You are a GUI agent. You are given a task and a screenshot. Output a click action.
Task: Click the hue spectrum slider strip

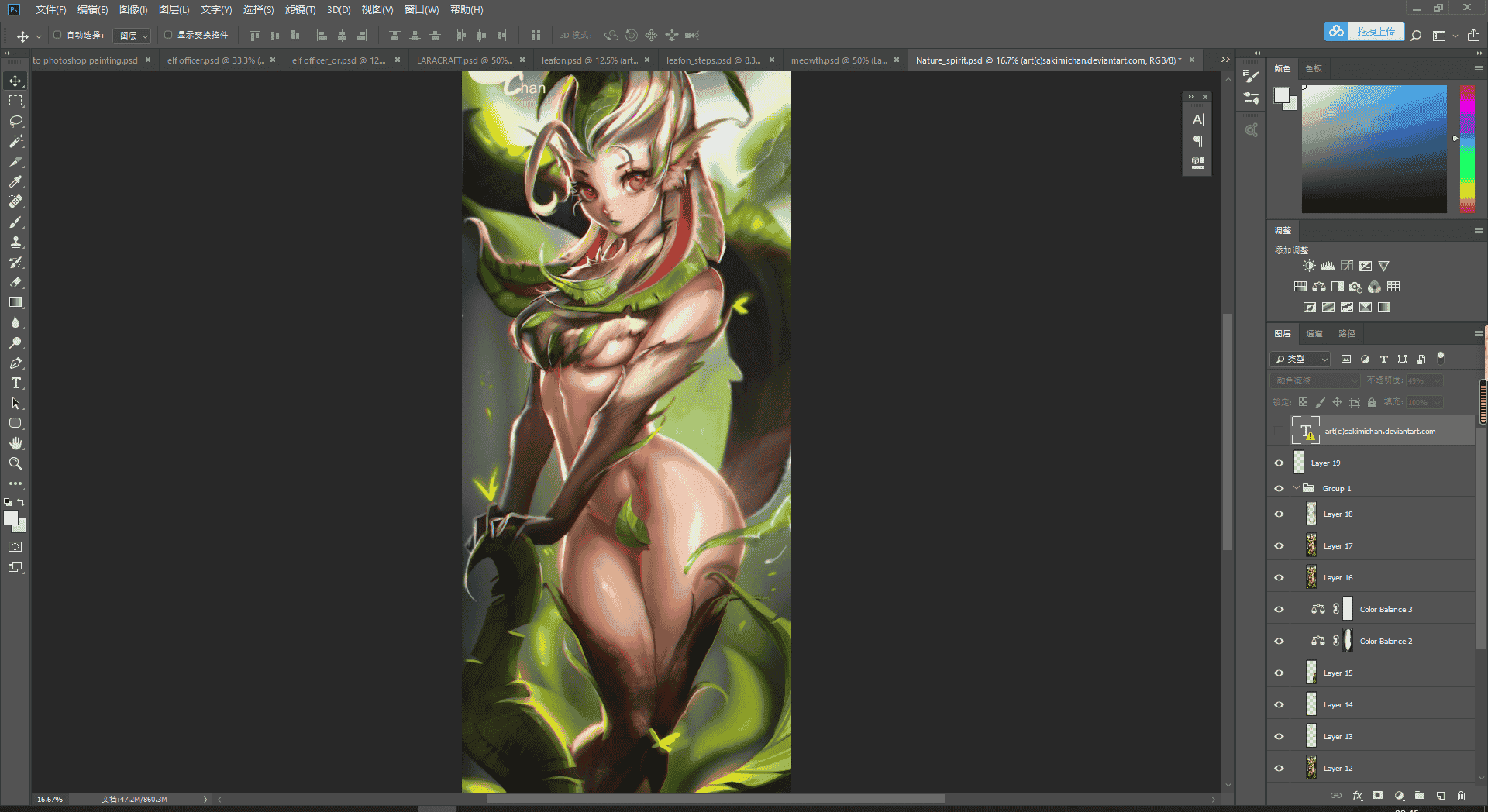pyautogui.click(x=1467, y=149)
